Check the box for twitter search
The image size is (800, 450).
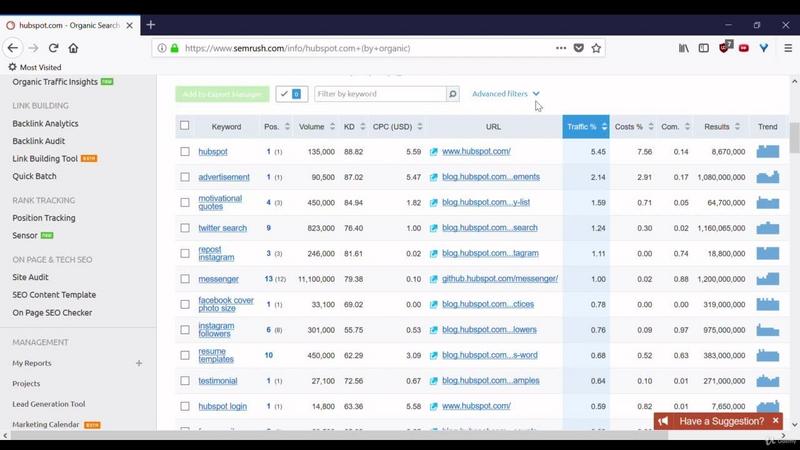185,228
